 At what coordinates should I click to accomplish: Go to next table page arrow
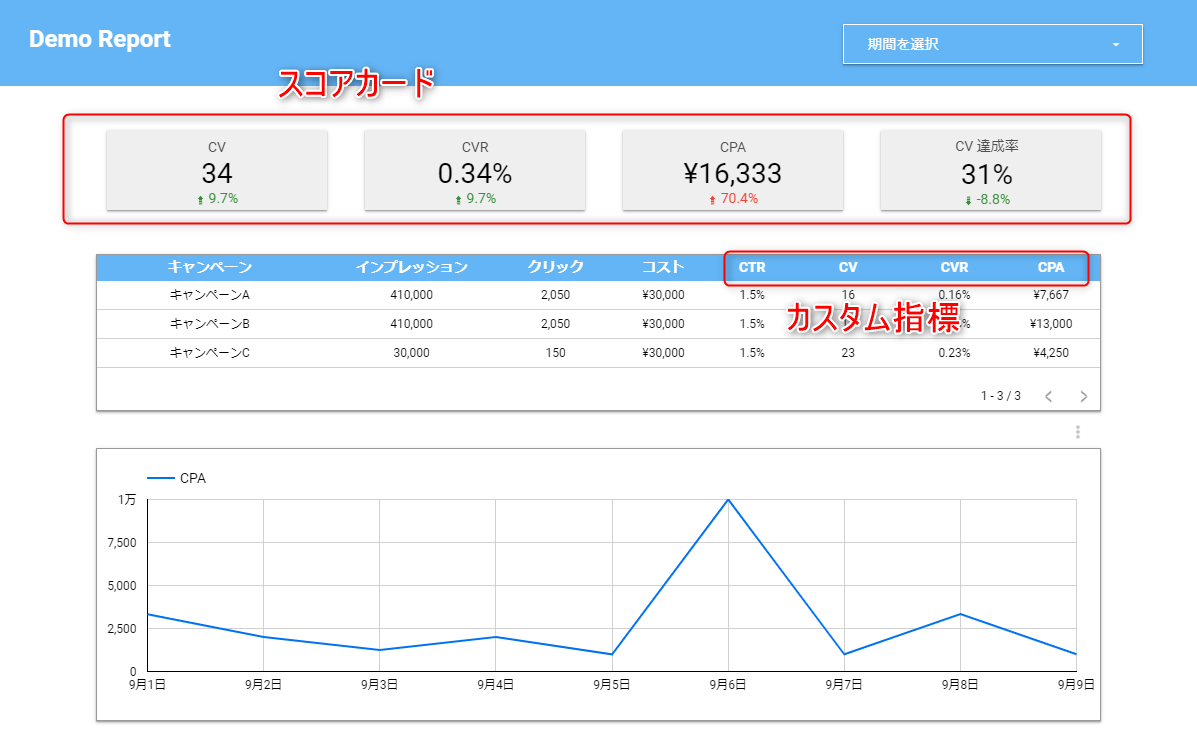click(1083, 396)
